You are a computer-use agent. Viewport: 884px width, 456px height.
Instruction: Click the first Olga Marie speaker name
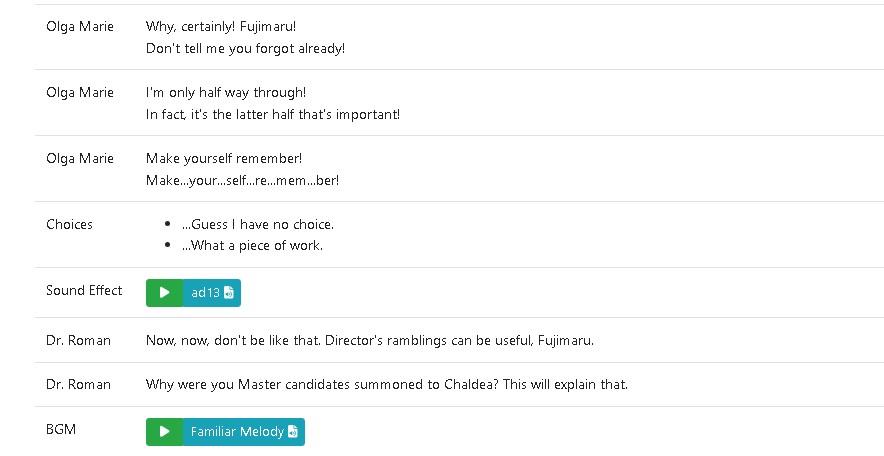pyautogui.click(x=80, y=26)
